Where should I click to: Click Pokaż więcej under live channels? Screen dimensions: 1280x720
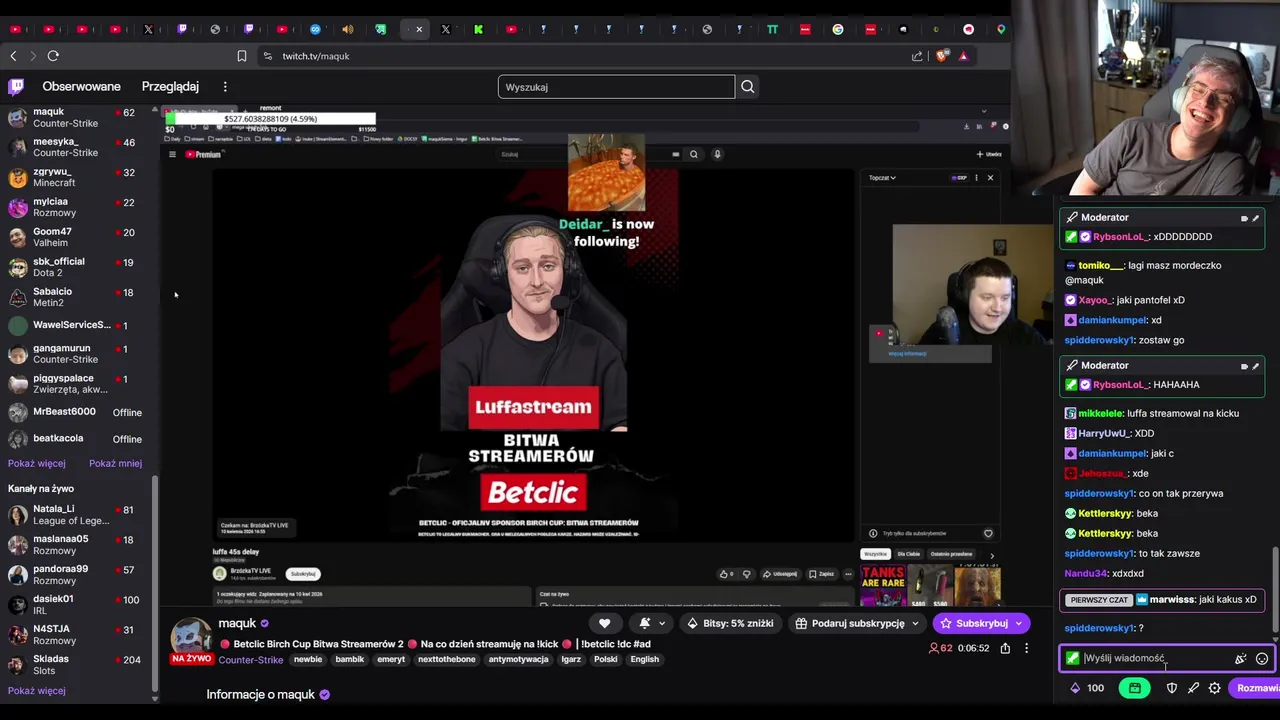coord(37,691)
